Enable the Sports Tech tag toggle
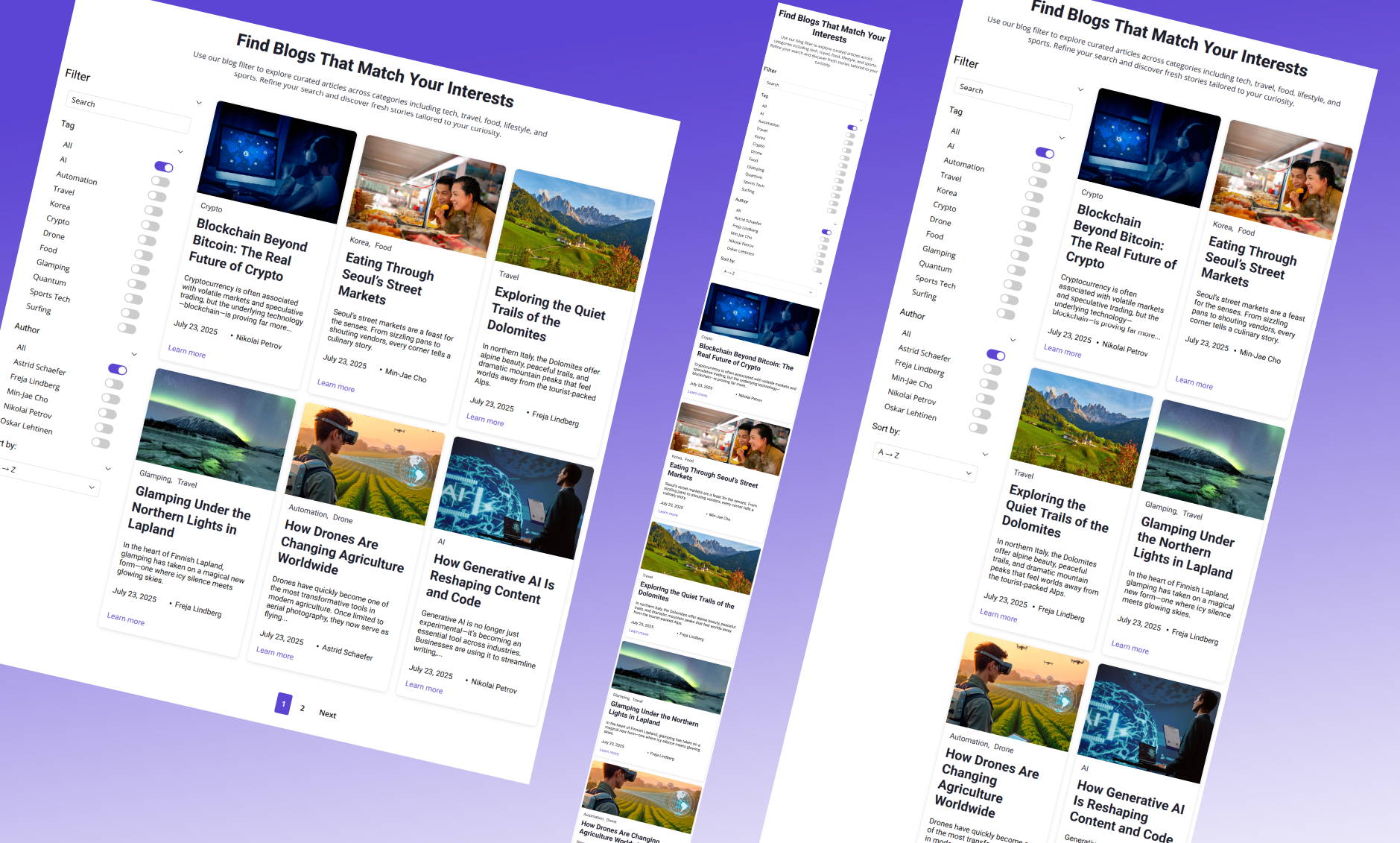Viewport: 1400px width, 843px height. pyautogui.click(x=133, y=297)
